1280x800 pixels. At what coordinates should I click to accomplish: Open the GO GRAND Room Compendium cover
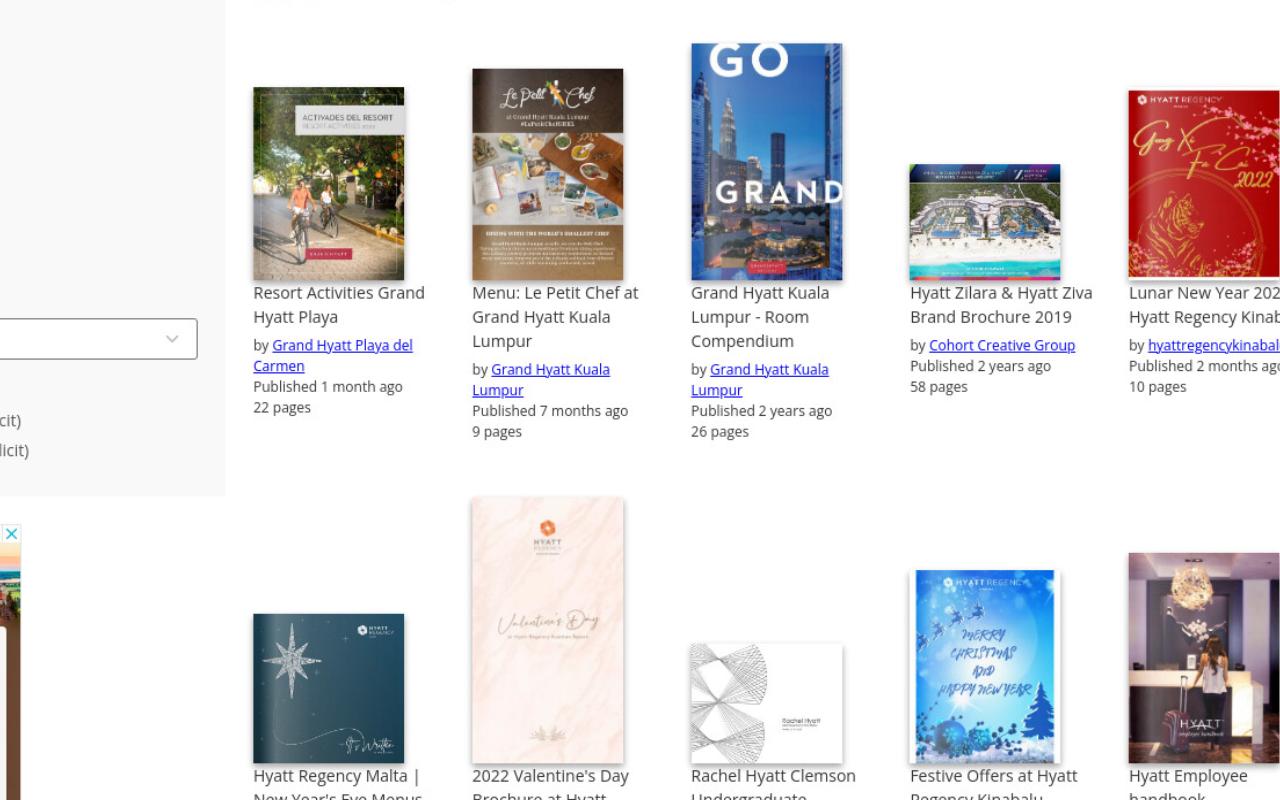click(766, 161)
